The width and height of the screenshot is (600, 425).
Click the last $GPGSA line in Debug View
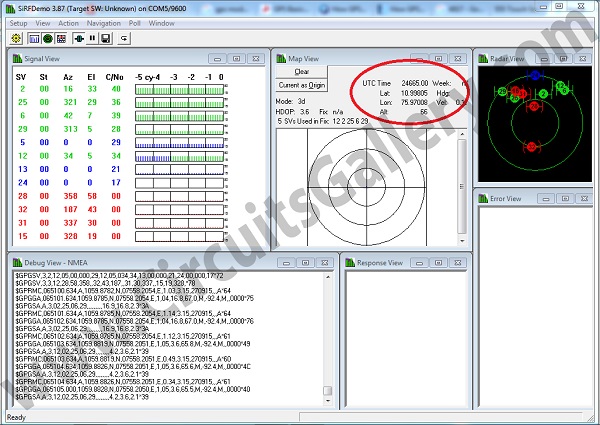82,397
